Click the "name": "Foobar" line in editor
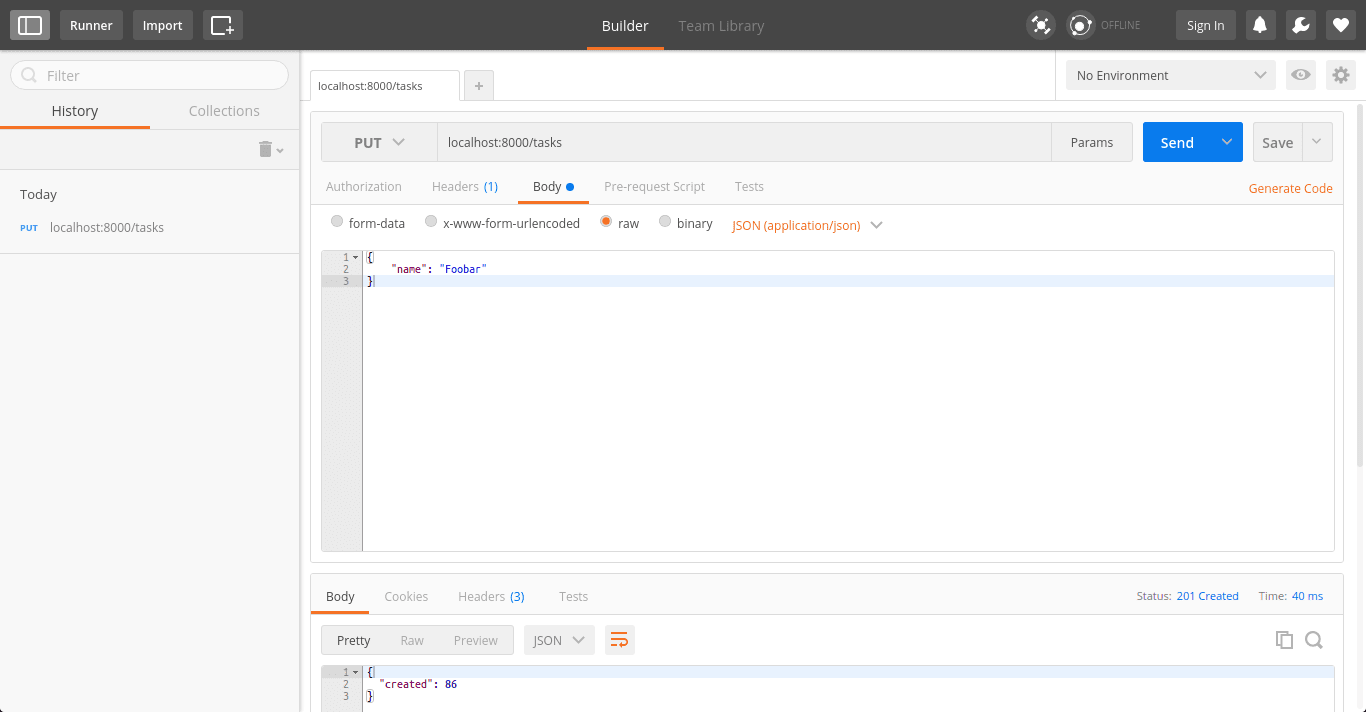Screen dimensions: 1366x712 point(438,269)
